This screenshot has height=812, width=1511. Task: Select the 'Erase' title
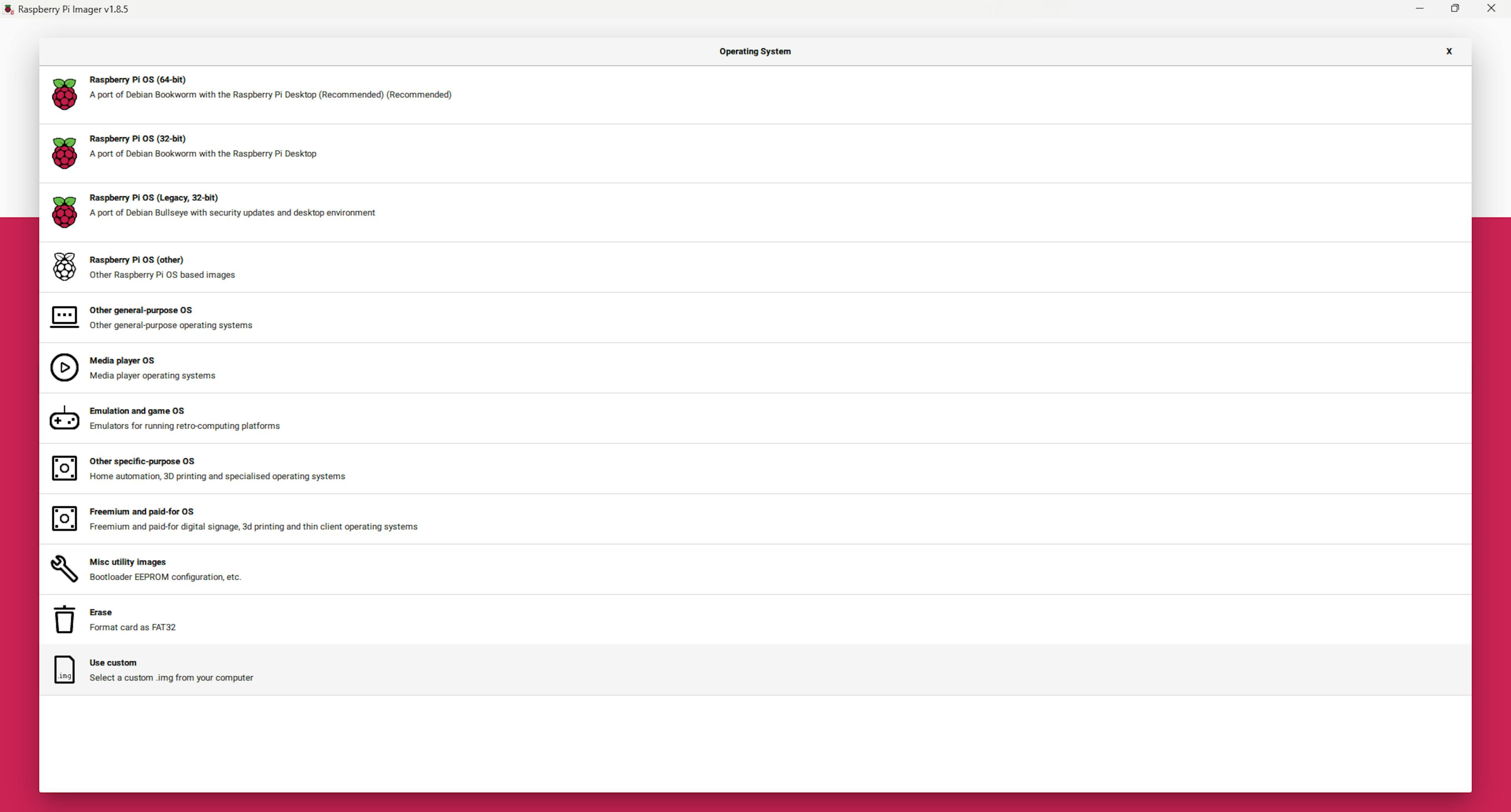pyautogui.click(x=100, y=613)
